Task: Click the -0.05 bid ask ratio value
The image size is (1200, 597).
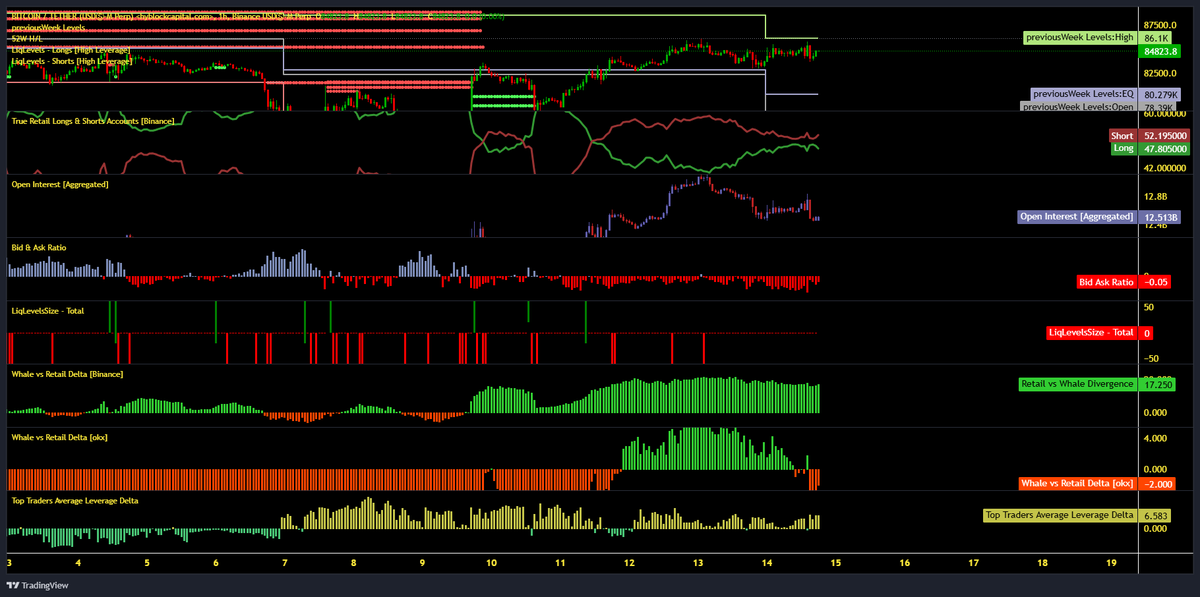Action: (x=1155, y=282)
